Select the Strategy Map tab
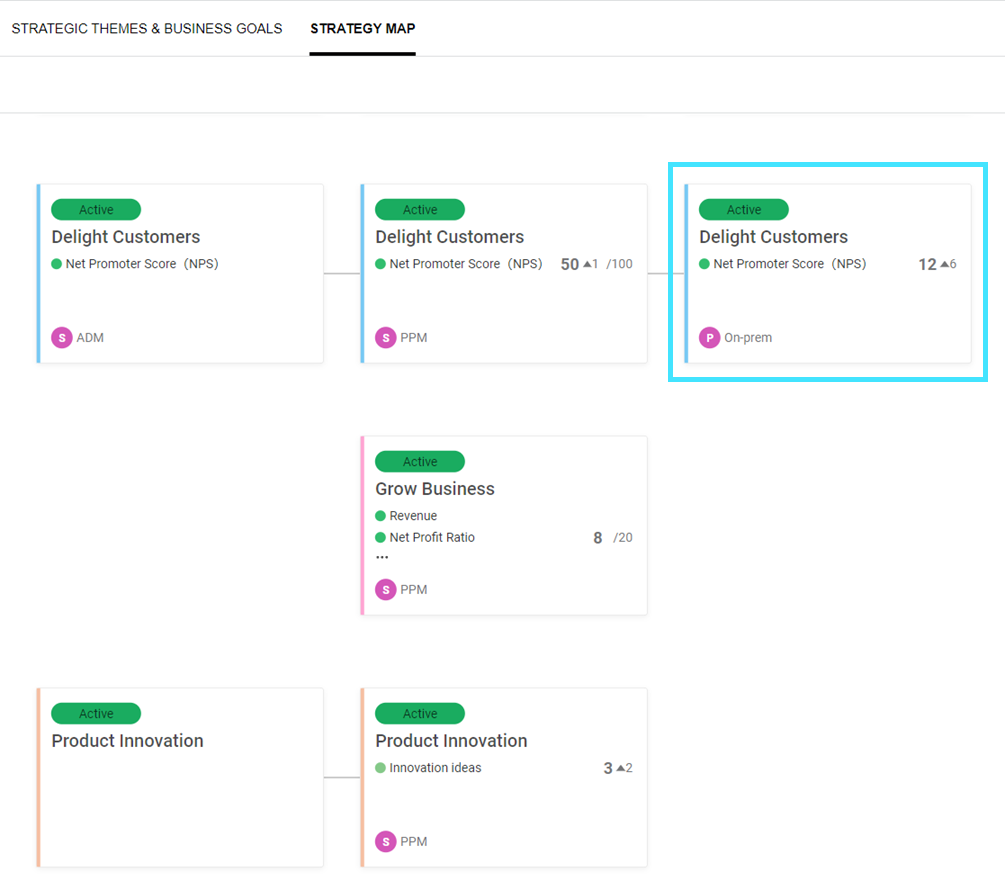1005x890 pixels. click(362, 28)
